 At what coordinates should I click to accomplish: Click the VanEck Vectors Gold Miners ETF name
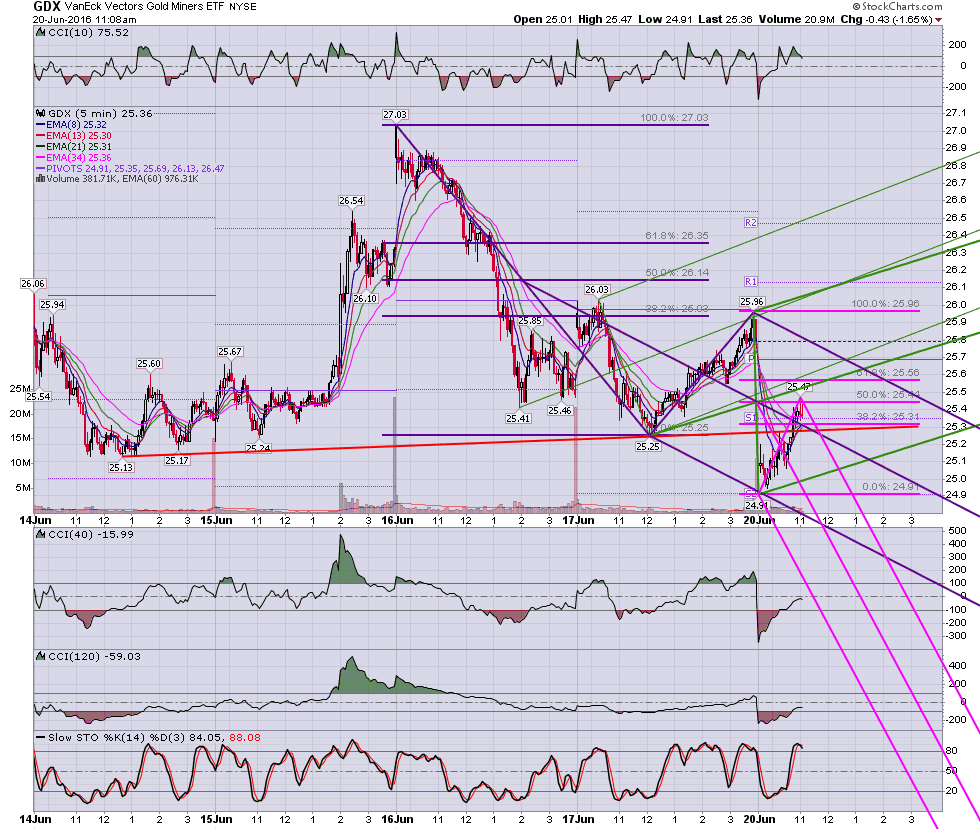(x=145, y=7)
